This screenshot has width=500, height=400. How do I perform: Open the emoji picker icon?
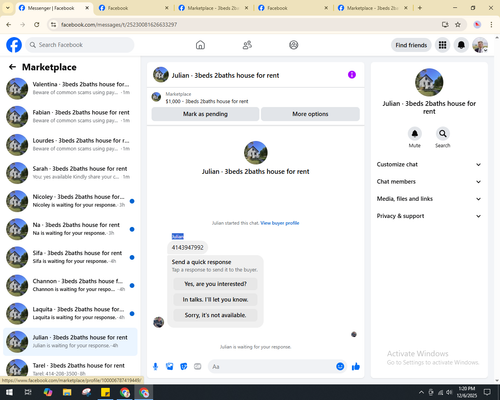point(340,367)
